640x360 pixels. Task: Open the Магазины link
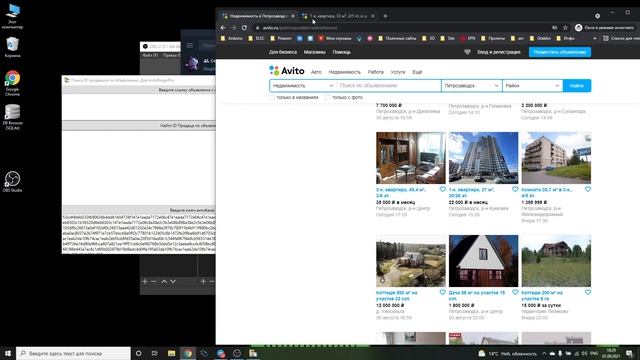coord(314,52)
